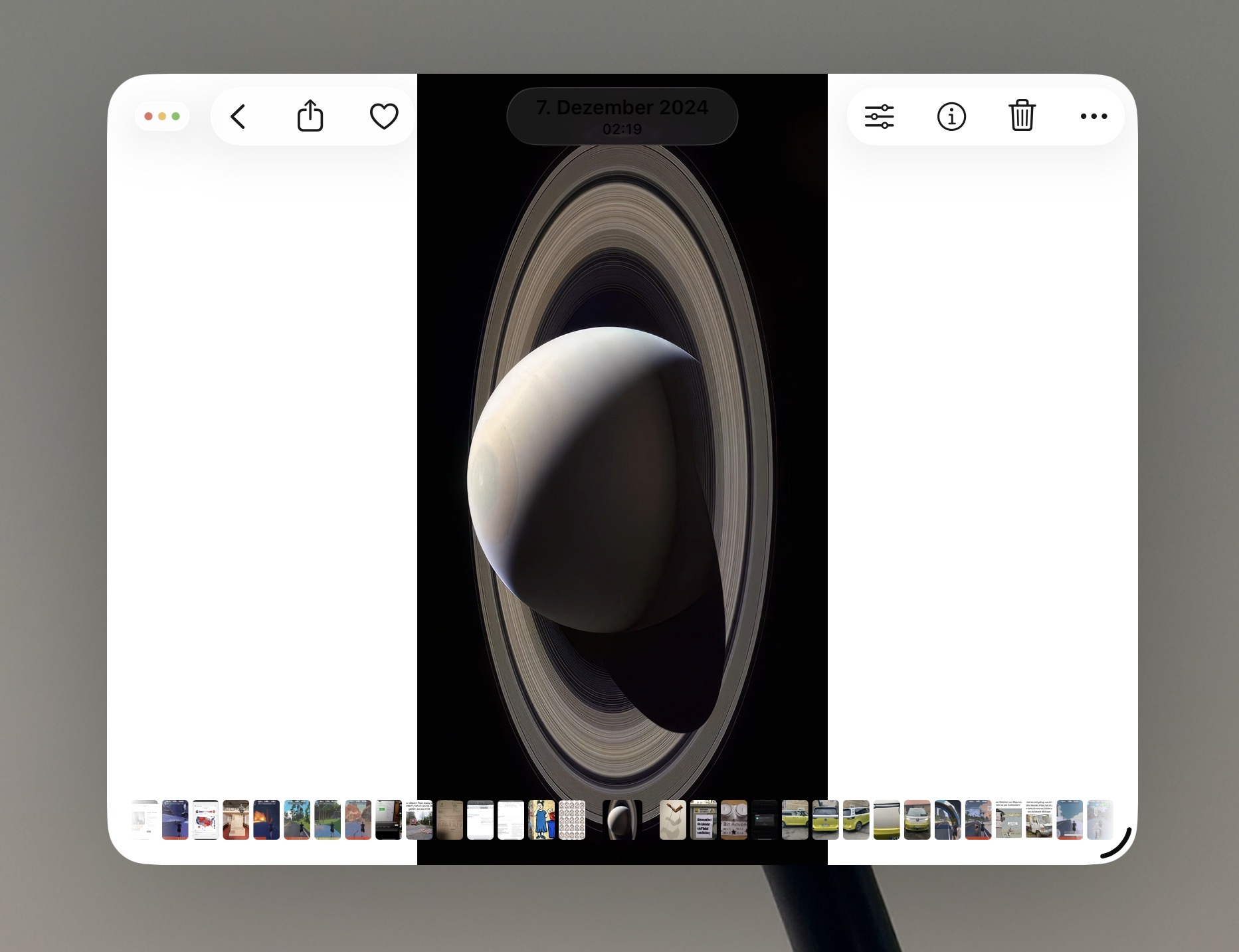Go back using the left chevron

(x=238, y=116)
